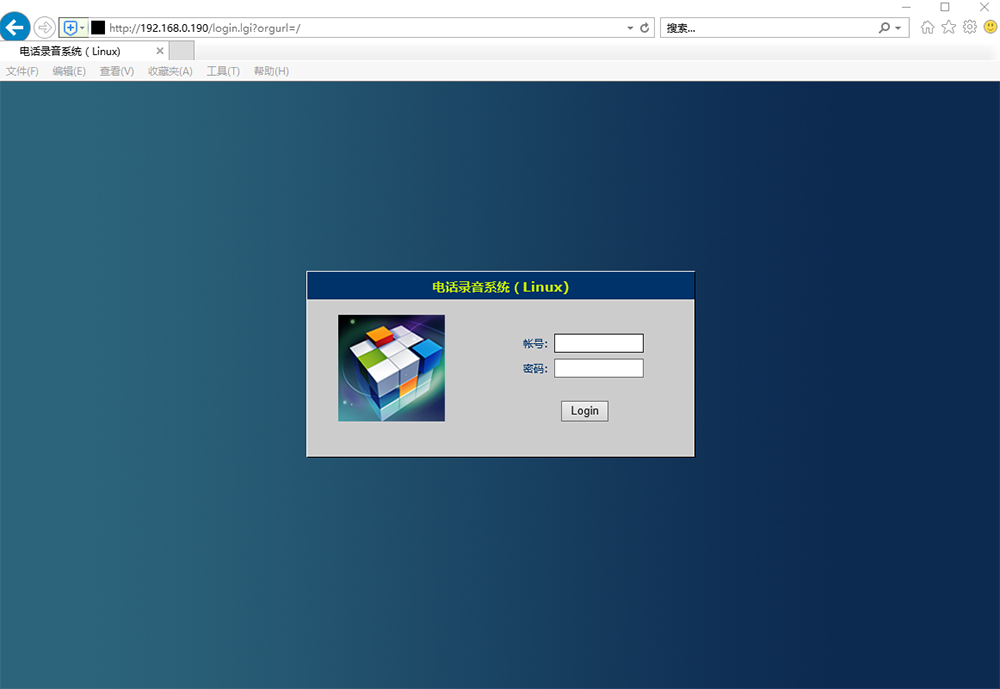Close the browser window
Viewport: 1000px width, 689px height.
984,7
